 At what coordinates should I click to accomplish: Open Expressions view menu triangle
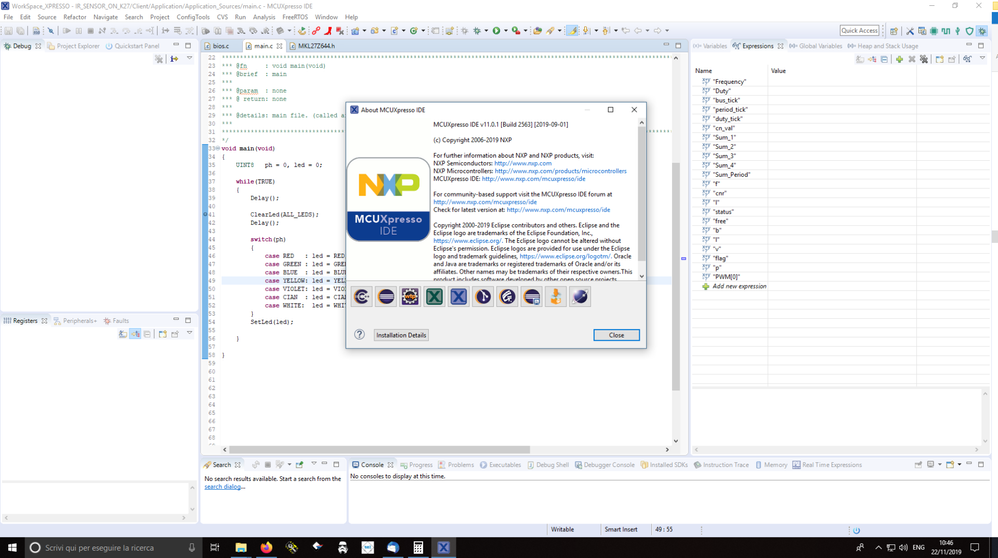point(982,59)
